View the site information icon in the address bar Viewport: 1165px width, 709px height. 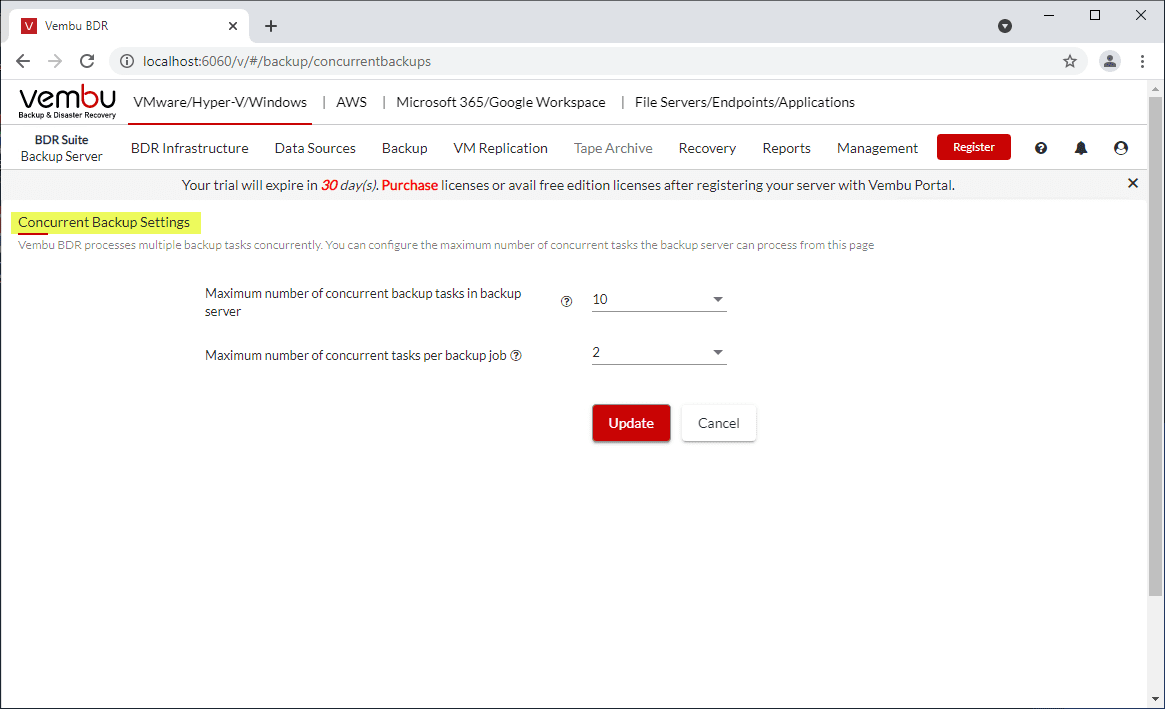[x=127, y=61]
